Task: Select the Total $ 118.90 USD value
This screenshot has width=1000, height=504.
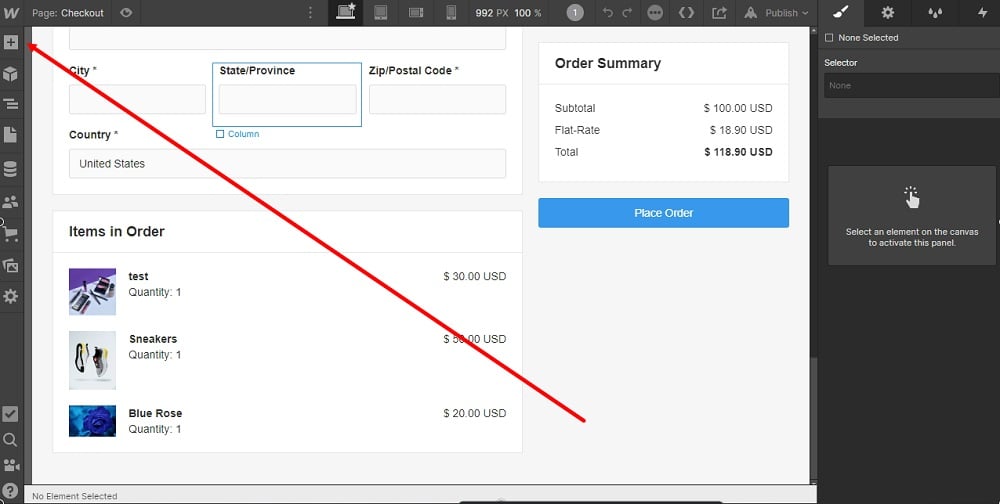Action: (738, 152)
